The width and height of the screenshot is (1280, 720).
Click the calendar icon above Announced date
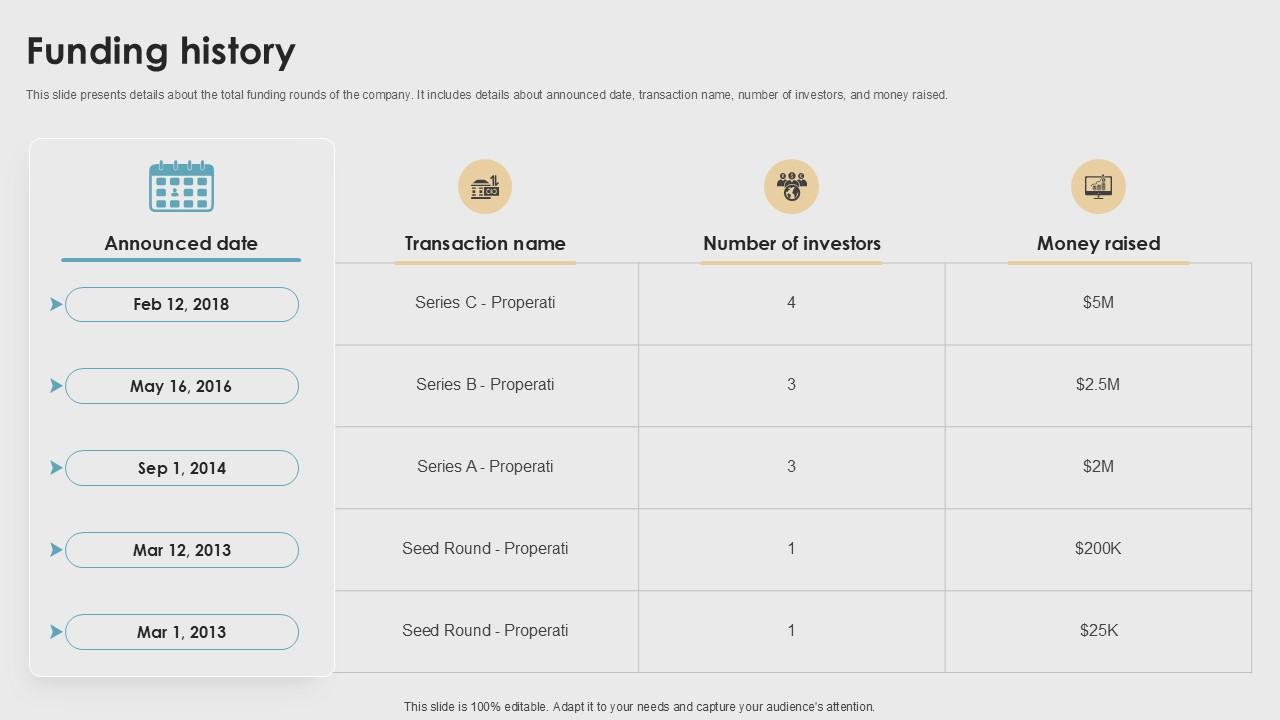pos(181,186)
